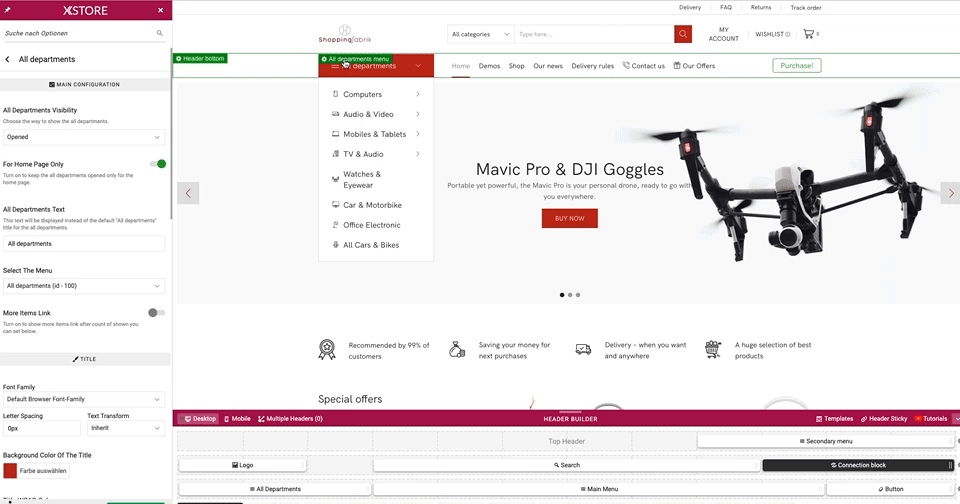Viewport: 960px width, 504px height.
Task: Open the Font Family dropdown
Action: [x=84, y=399]
